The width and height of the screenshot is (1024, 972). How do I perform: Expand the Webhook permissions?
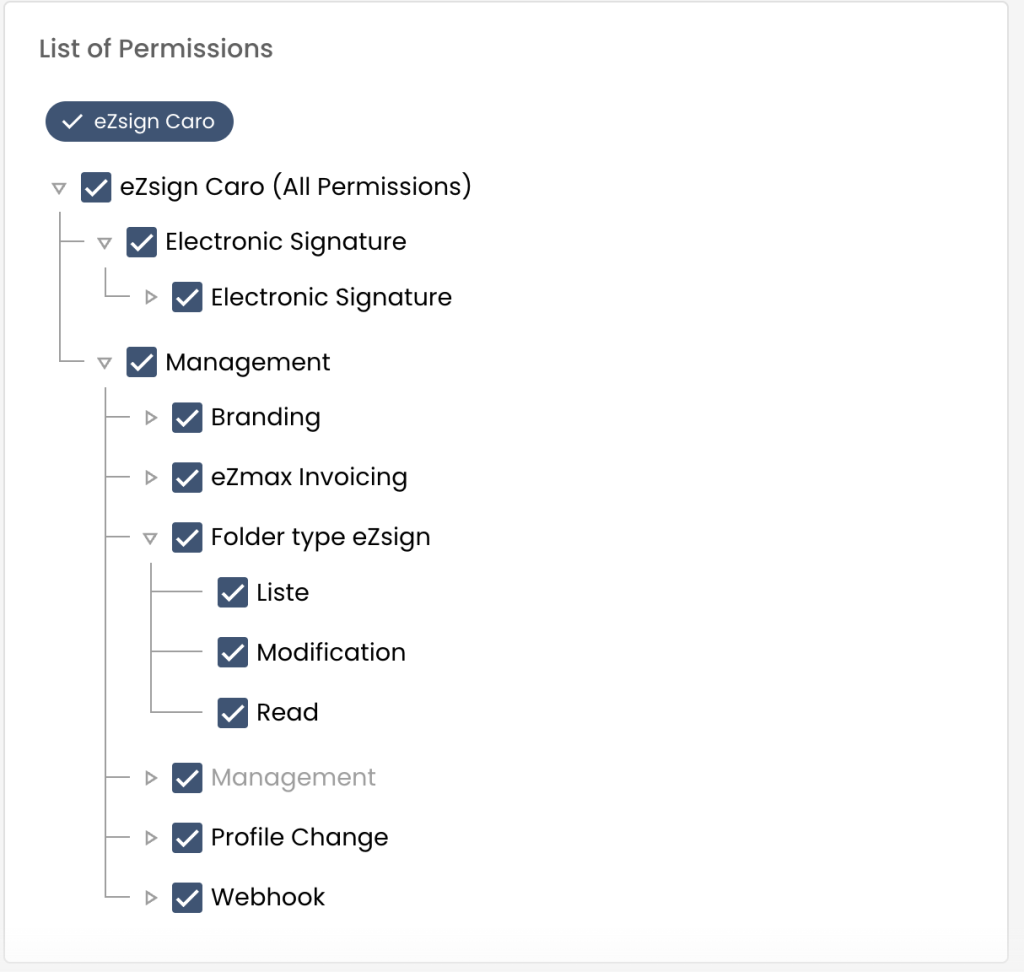pos(151,897)
